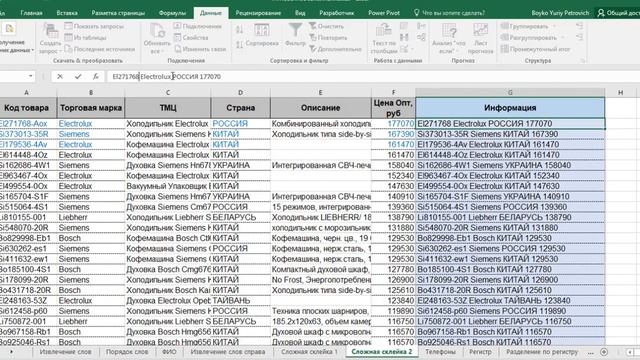Click Общий доступ share button
The width and height of the screenshot is (640, 360).
point(618,13)
